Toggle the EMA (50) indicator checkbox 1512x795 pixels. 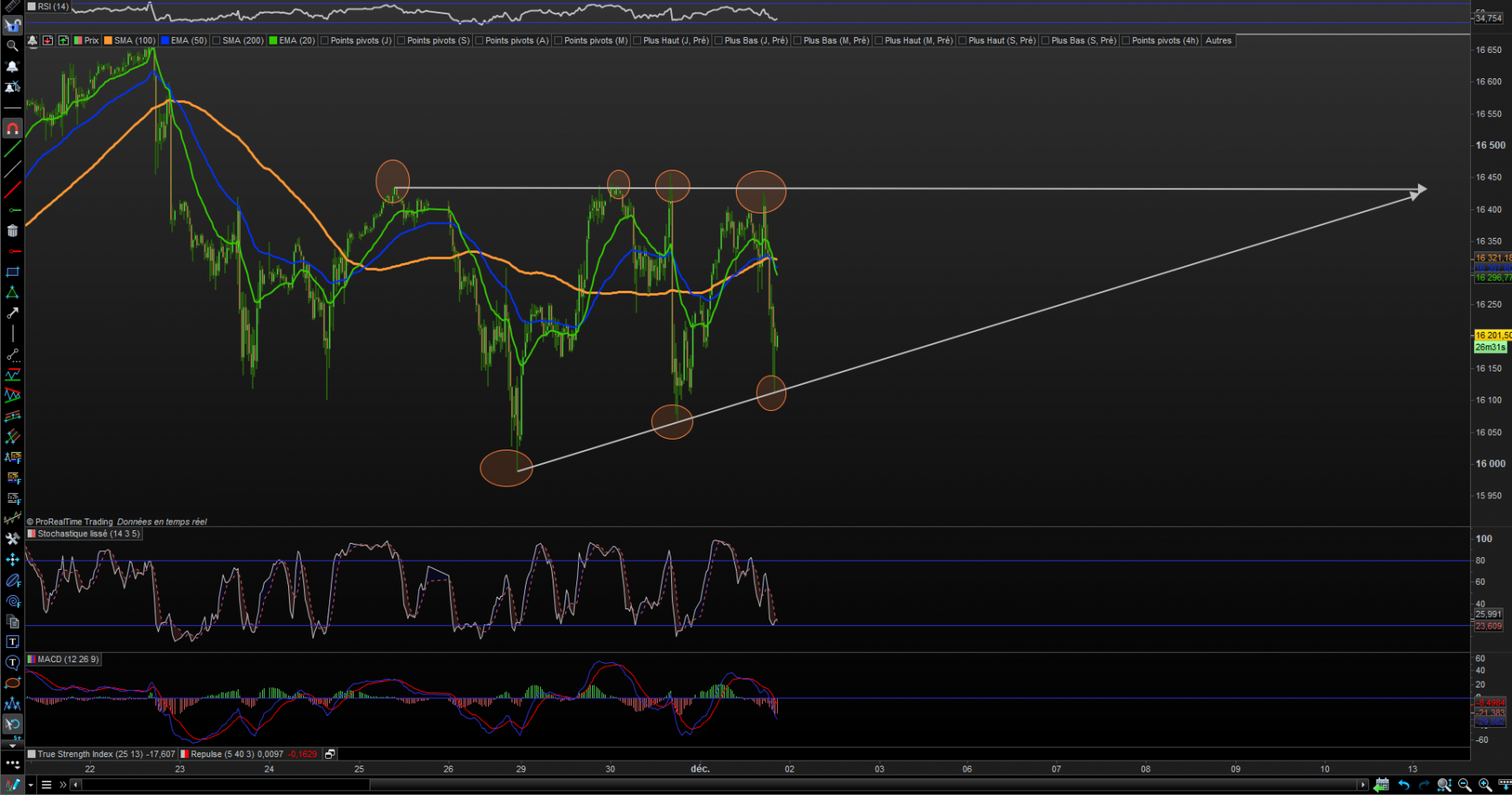coord(165,40)
